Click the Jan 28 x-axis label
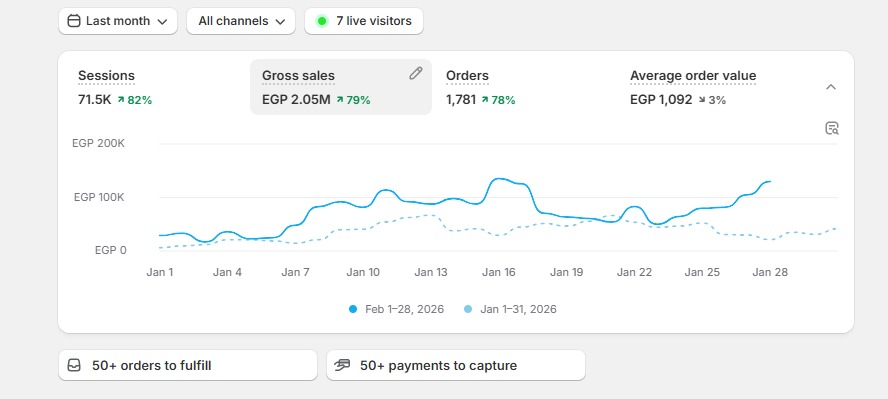This screenshot has width=888, height=399. [770, 272]
